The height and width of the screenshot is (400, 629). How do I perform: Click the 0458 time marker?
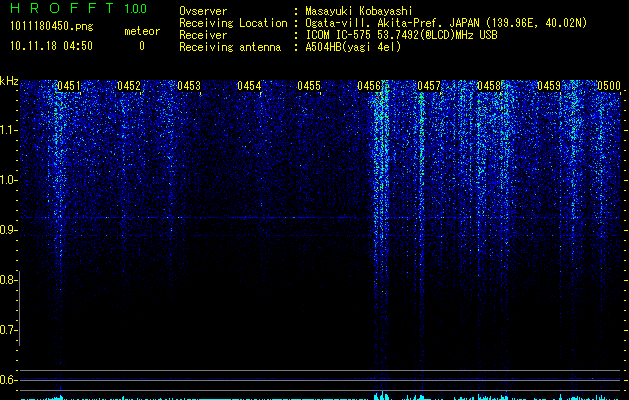point(489,86)
